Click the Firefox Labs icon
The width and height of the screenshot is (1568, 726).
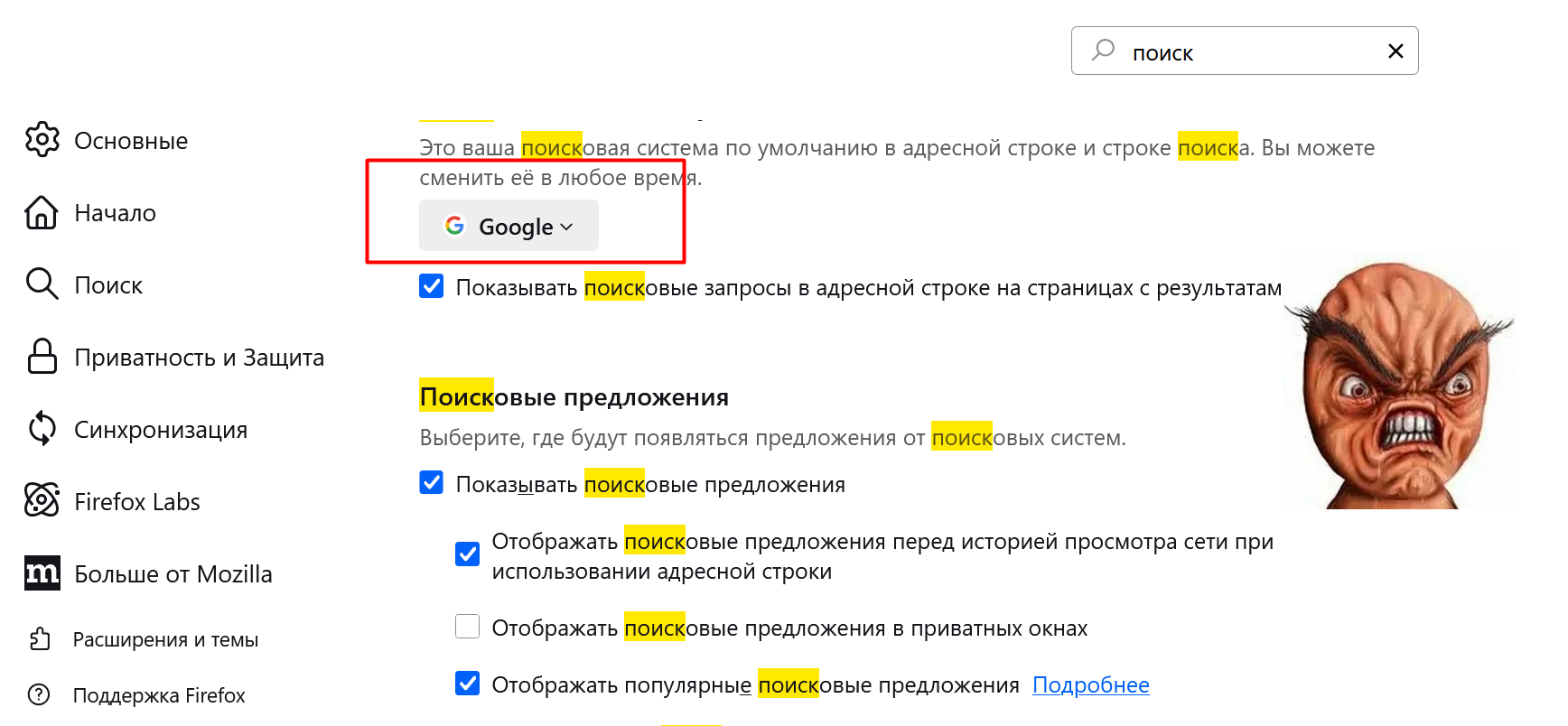pyautogui.click(x=42, y=500)
